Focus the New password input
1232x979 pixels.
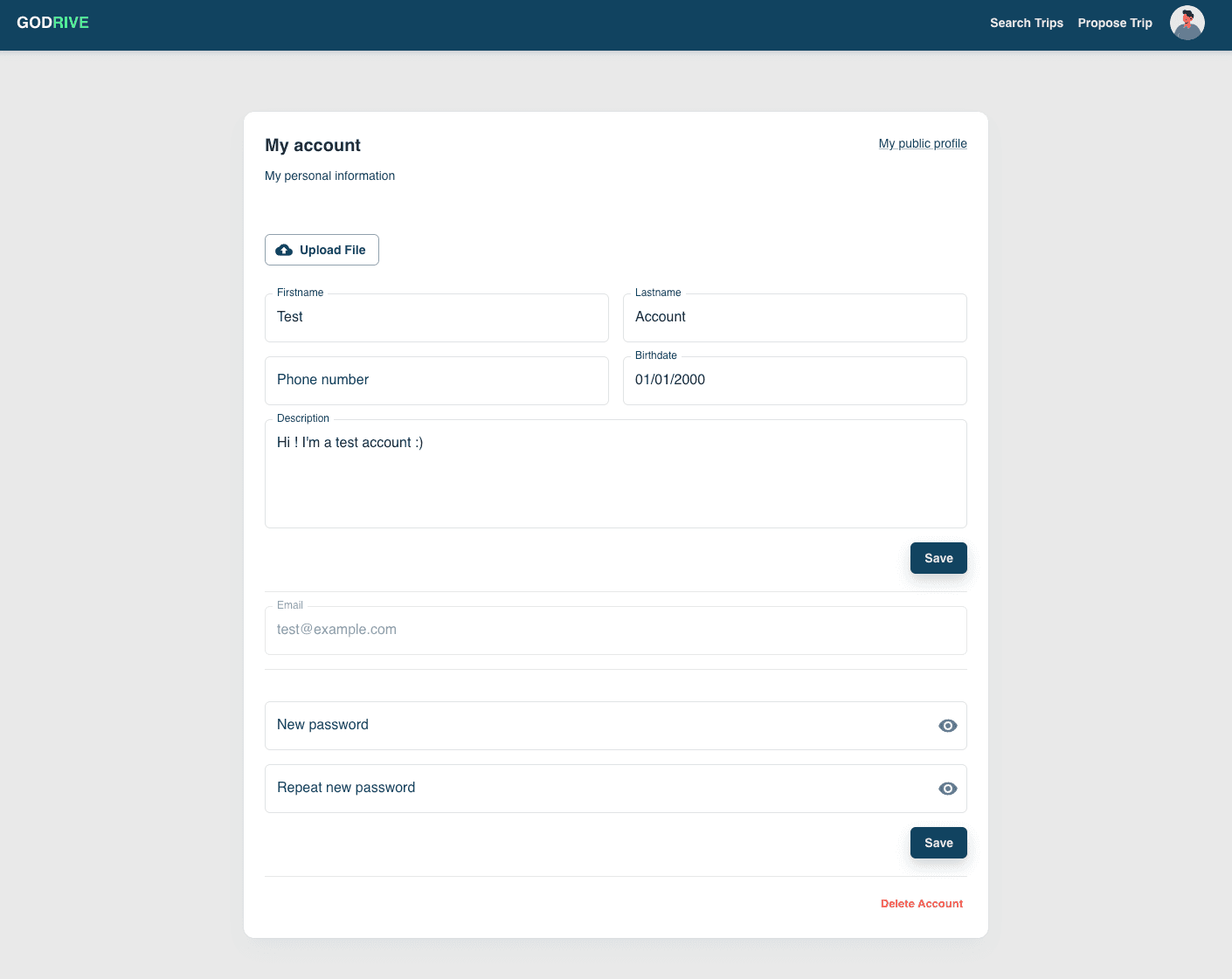594,726
